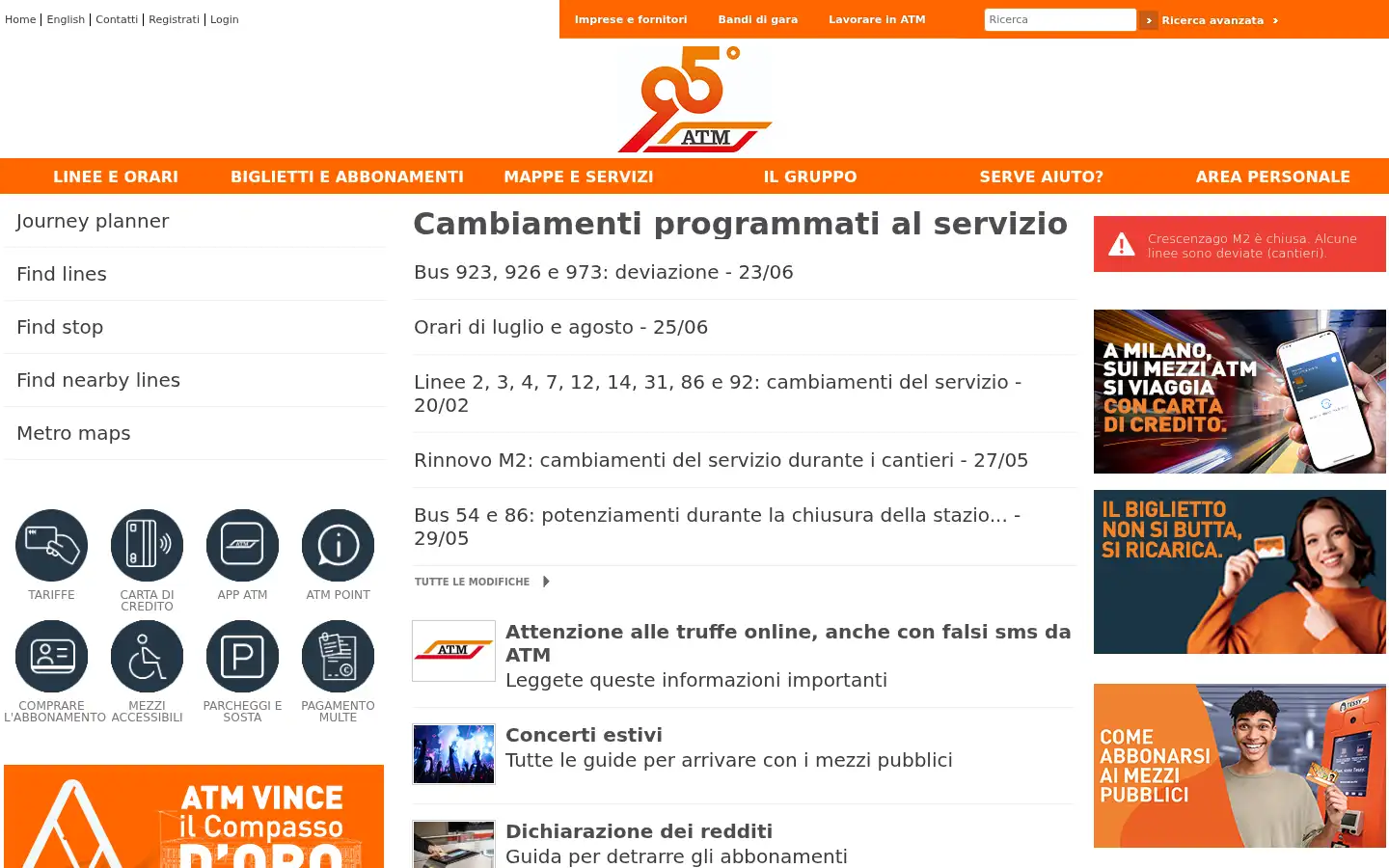
Task: Open Mappe e Servizi menu
Action: (579, 176)
